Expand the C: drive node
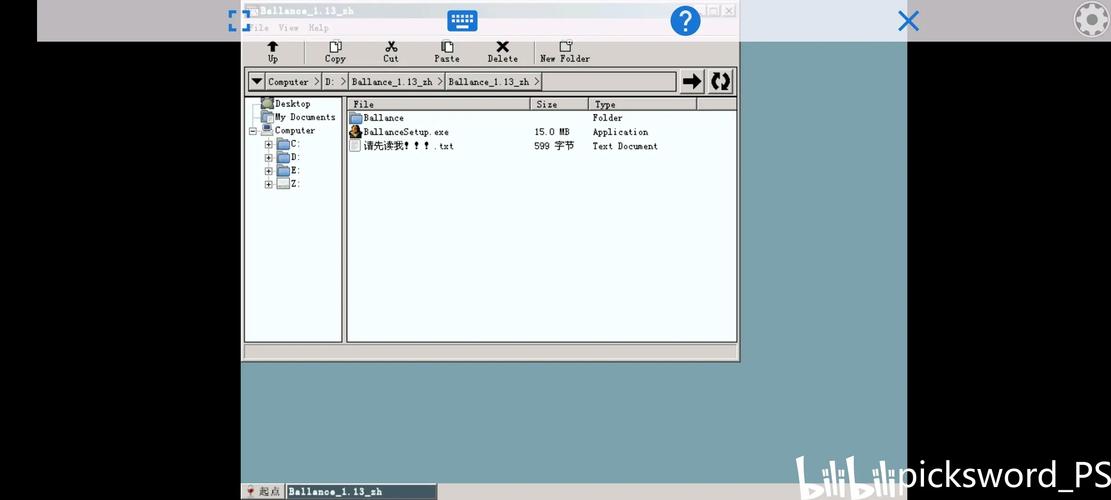This screenshot has height=500, width=1111. pyautogui.click(x=269, y=144)
